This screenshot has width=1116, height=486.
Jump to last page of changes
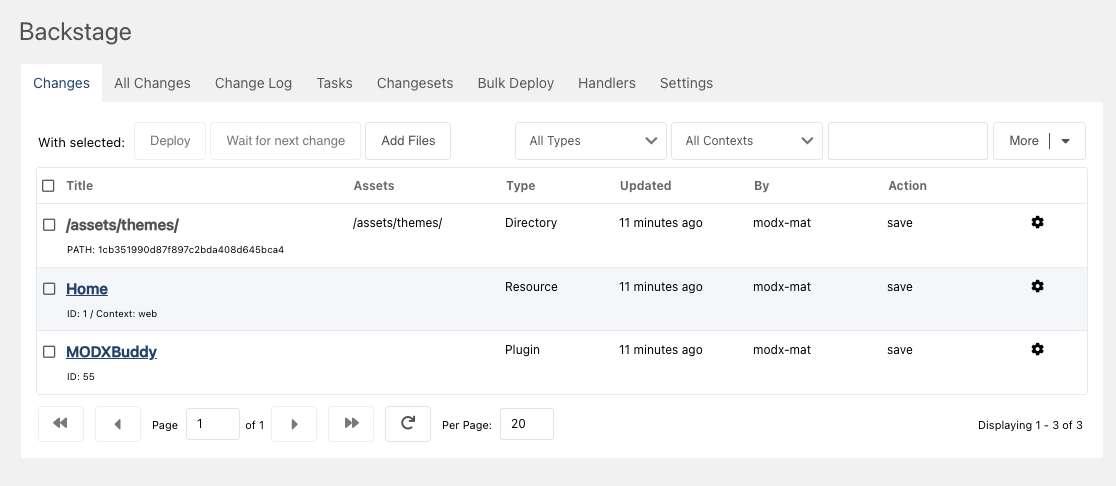pos(351,423)
